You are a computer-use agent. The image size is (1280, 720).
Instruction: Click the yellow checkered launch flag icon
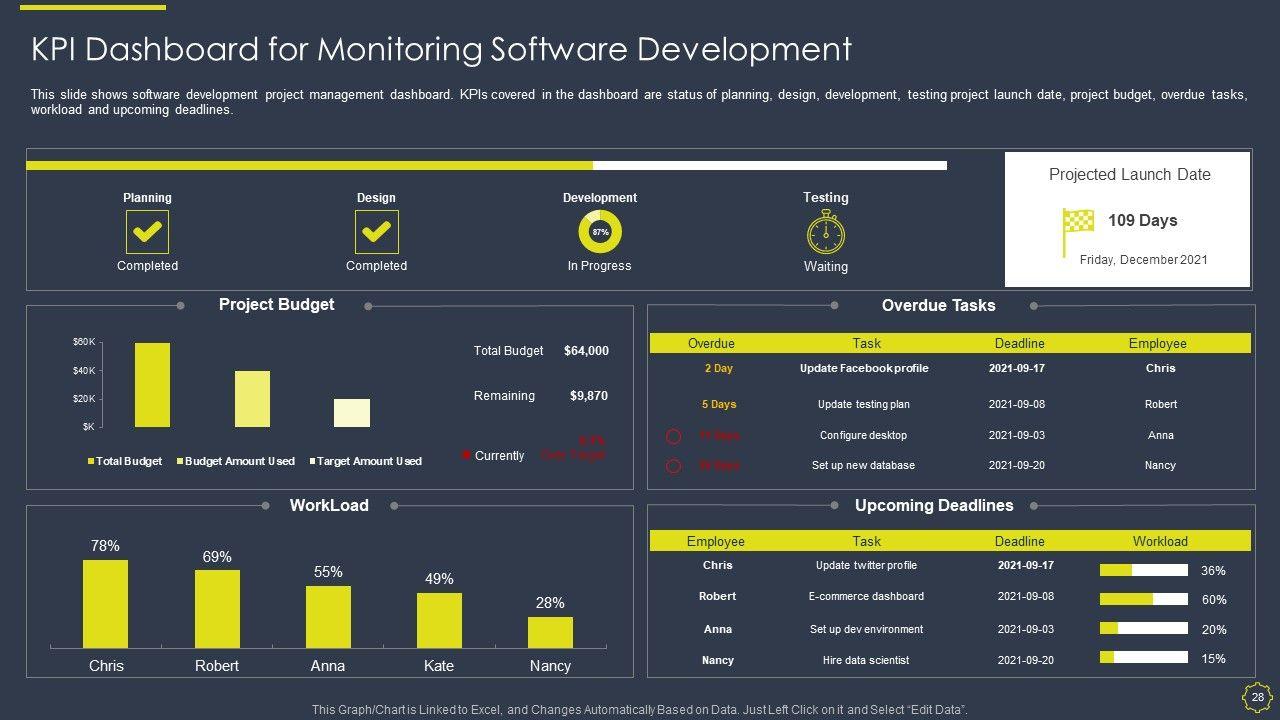(x=1078, y=232)
